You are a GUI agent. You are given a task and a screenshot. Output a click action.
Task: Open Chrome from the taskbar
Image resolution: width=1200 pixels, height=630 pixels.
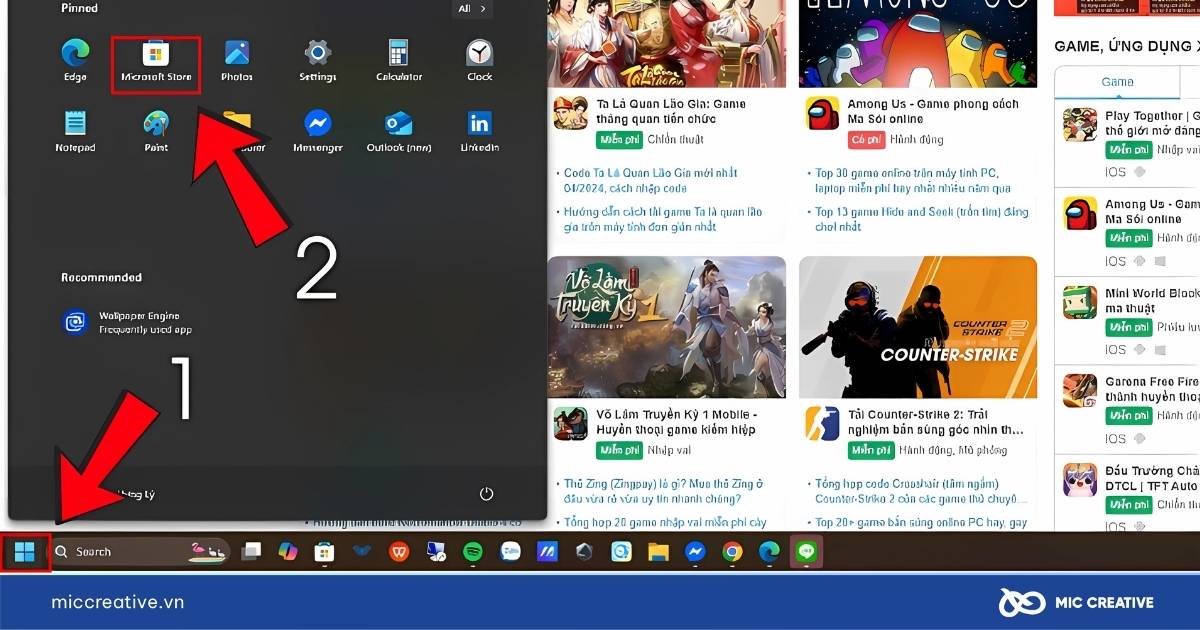pos(733,551)
